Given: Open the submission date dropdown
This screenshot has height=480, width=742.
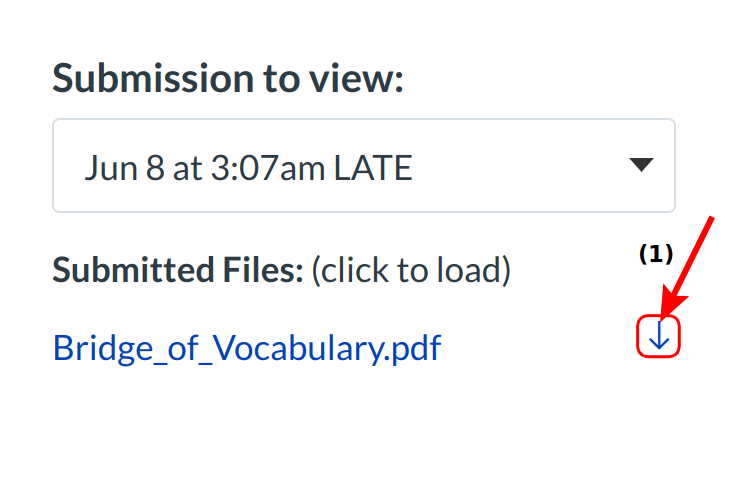Looking at the screenshot, I should pos(363,166).
